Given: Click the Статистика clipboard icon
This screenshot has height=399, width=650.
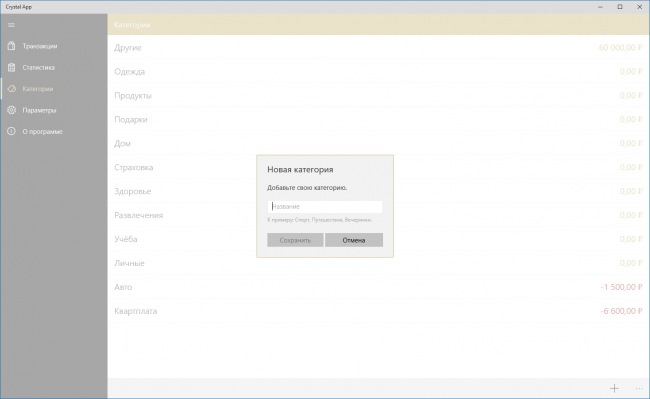Looking at the screenshot, I should (x=11, y=67).
